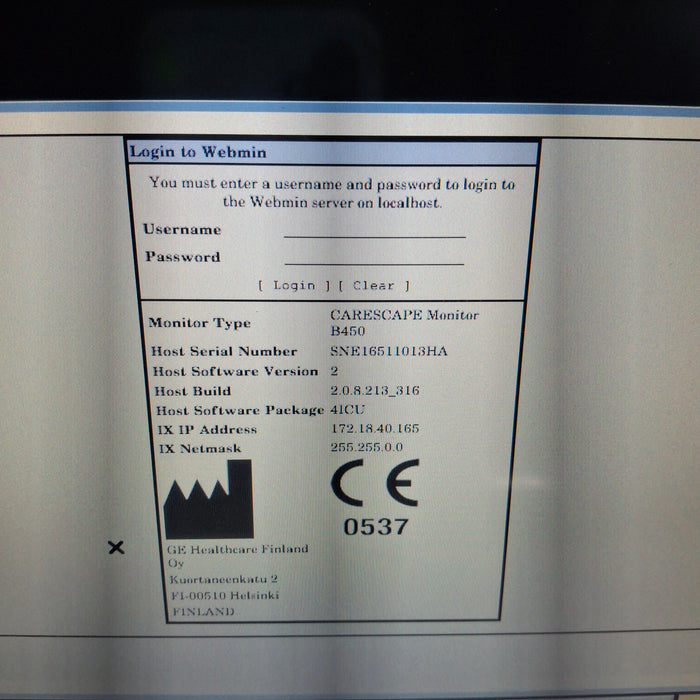Image resolution: width=700 pixels, height=700 pixels.
Task: Click the Clear button
Action: (x=374, y=286)
